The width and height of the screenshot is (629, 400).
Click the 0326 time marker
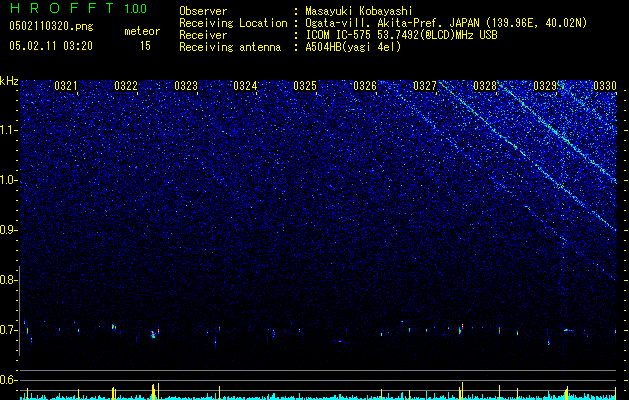point(365,86)
